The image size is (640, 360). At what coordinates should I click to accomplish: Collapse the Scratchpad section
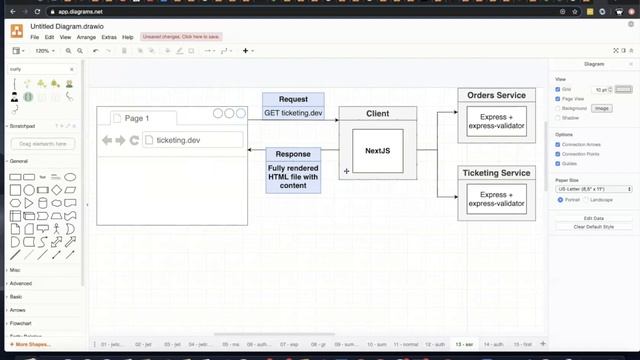tap(22, 126)
